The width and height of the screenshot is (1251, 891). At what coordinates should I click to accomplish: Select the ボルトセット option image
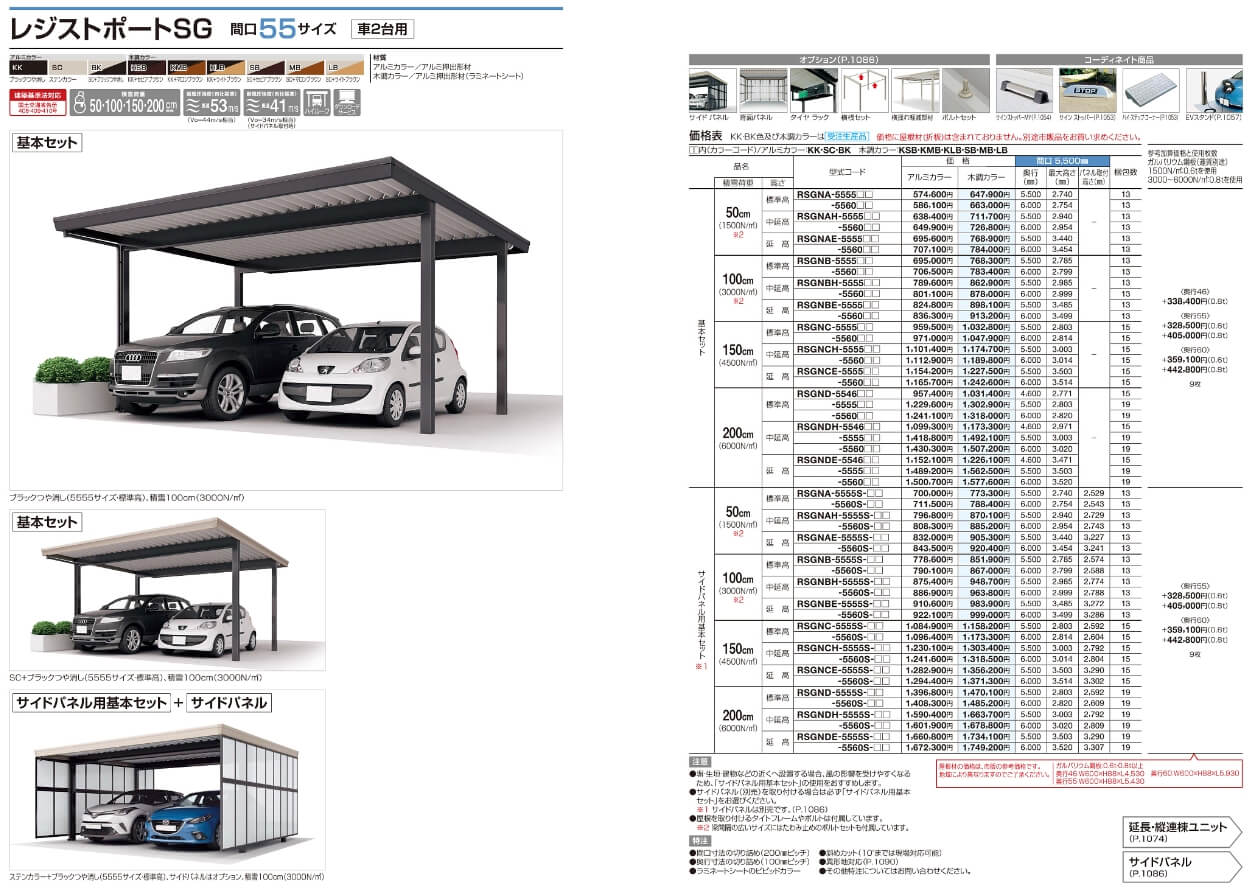coord(966,91)
